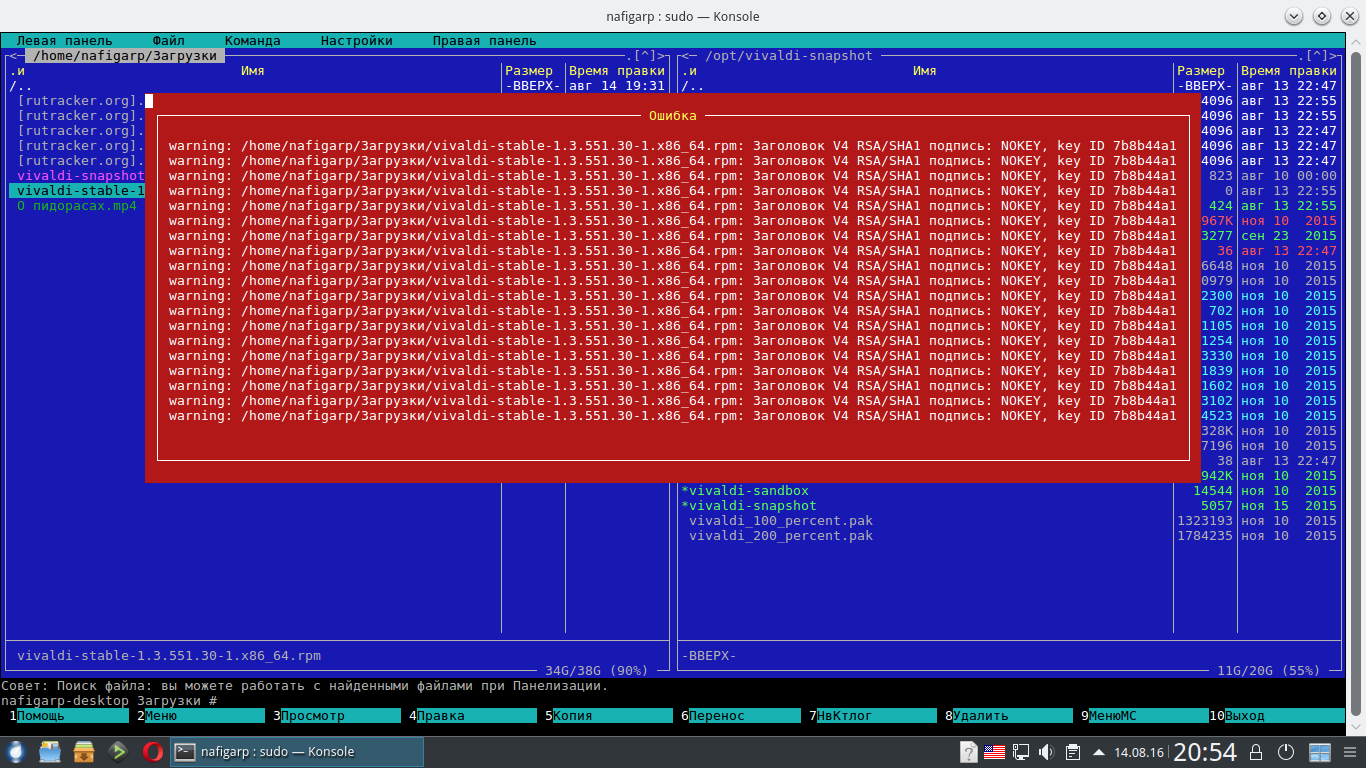Click the 34G/38G (90%) disk usage text
The width and height of the screenshot is (1366, 768).
[x=597, y=671]
